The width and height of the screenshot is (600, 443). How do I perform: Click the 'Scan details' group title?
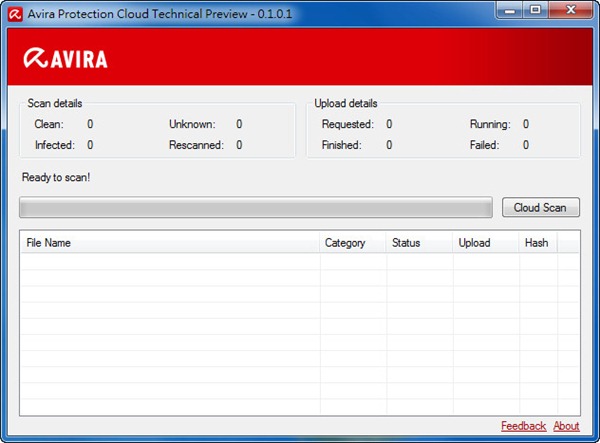55,103
